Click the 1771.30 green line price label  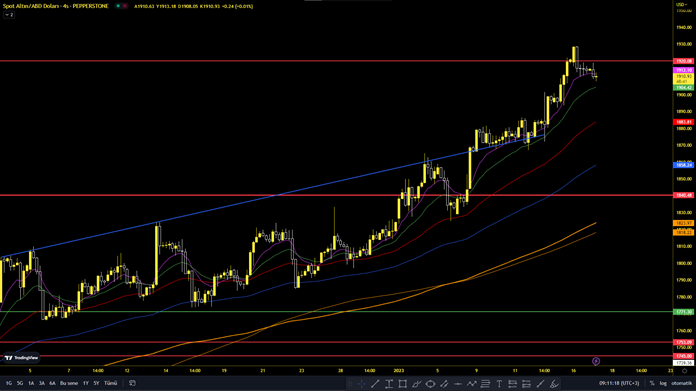point(683,312)
